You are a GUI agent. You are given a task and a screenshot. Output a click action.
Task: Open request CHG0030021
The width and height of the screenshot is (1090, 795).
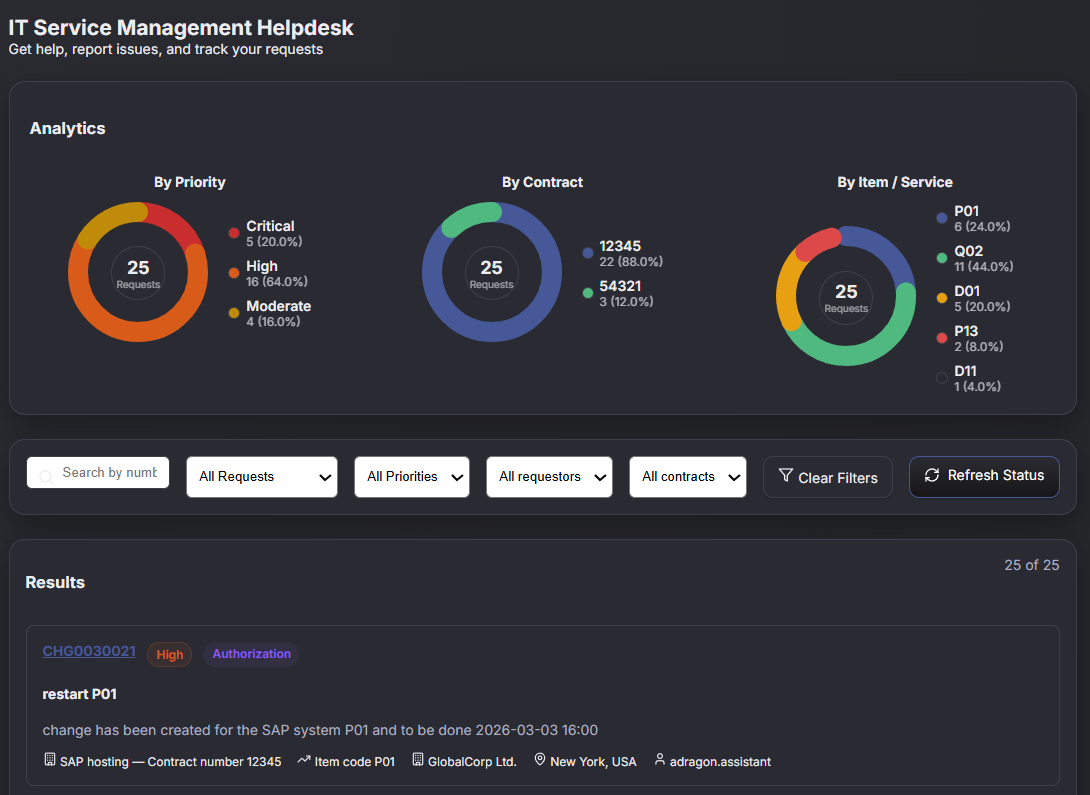(x=89, y=651)
